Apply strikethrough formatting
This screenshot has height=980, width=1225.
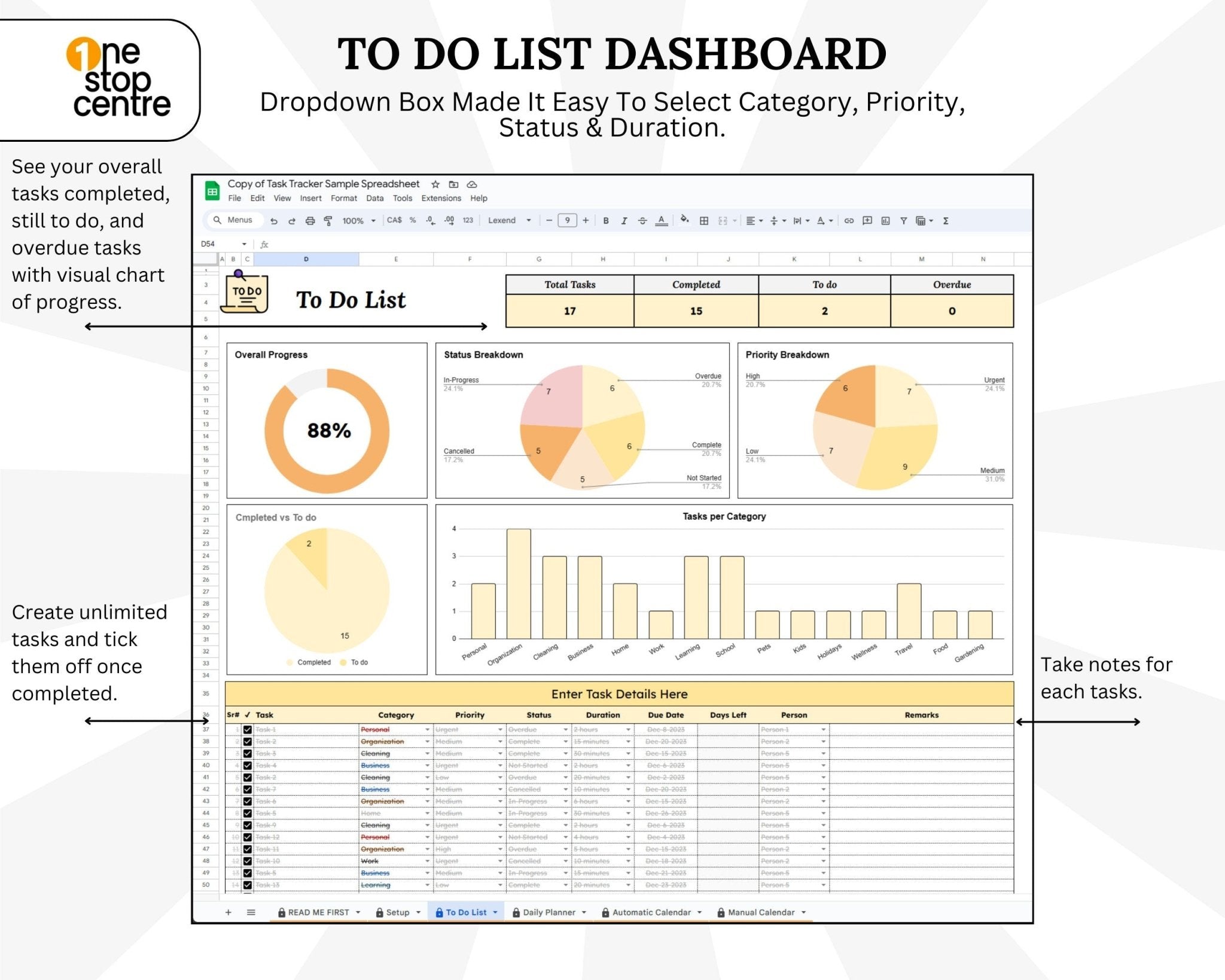pos(643,220)
